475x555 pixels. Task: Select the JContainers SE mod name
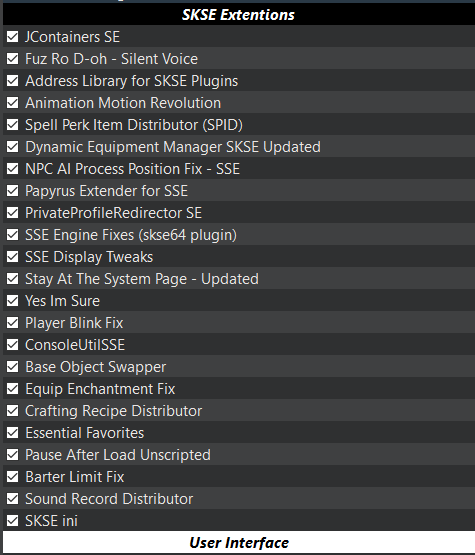73,37
